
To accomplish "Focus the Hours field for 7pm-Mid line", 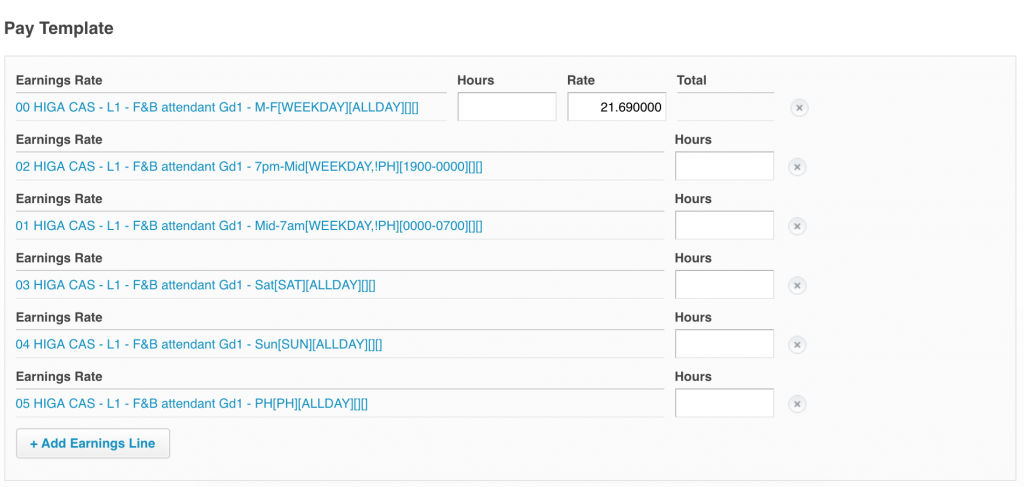I will pos(724,166).
